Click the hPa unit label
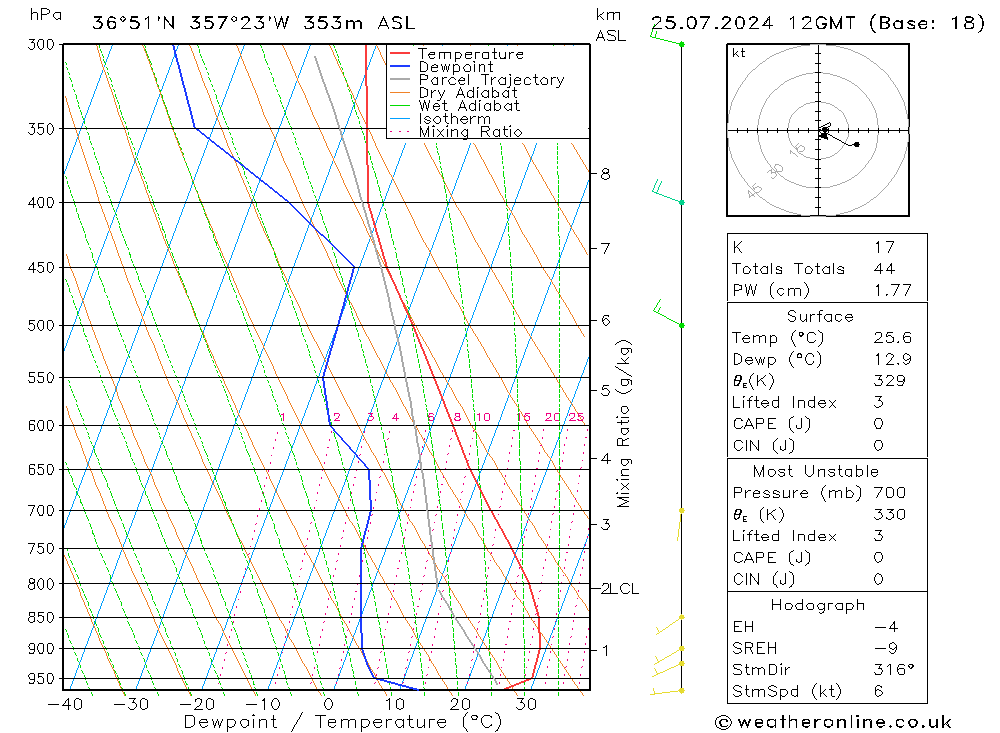 click(45, 15)
